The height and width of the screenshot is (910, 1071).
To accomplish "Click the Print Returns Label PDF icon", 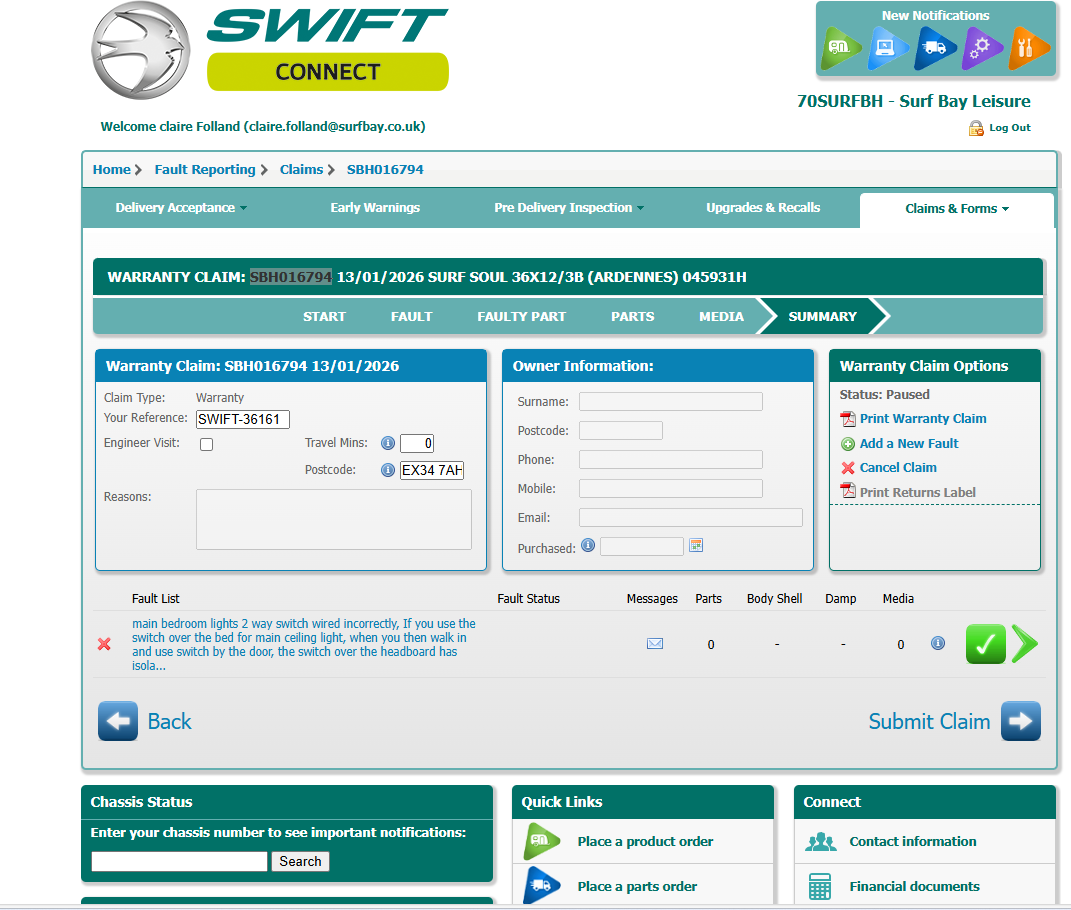I will click(x=848, y=491).
